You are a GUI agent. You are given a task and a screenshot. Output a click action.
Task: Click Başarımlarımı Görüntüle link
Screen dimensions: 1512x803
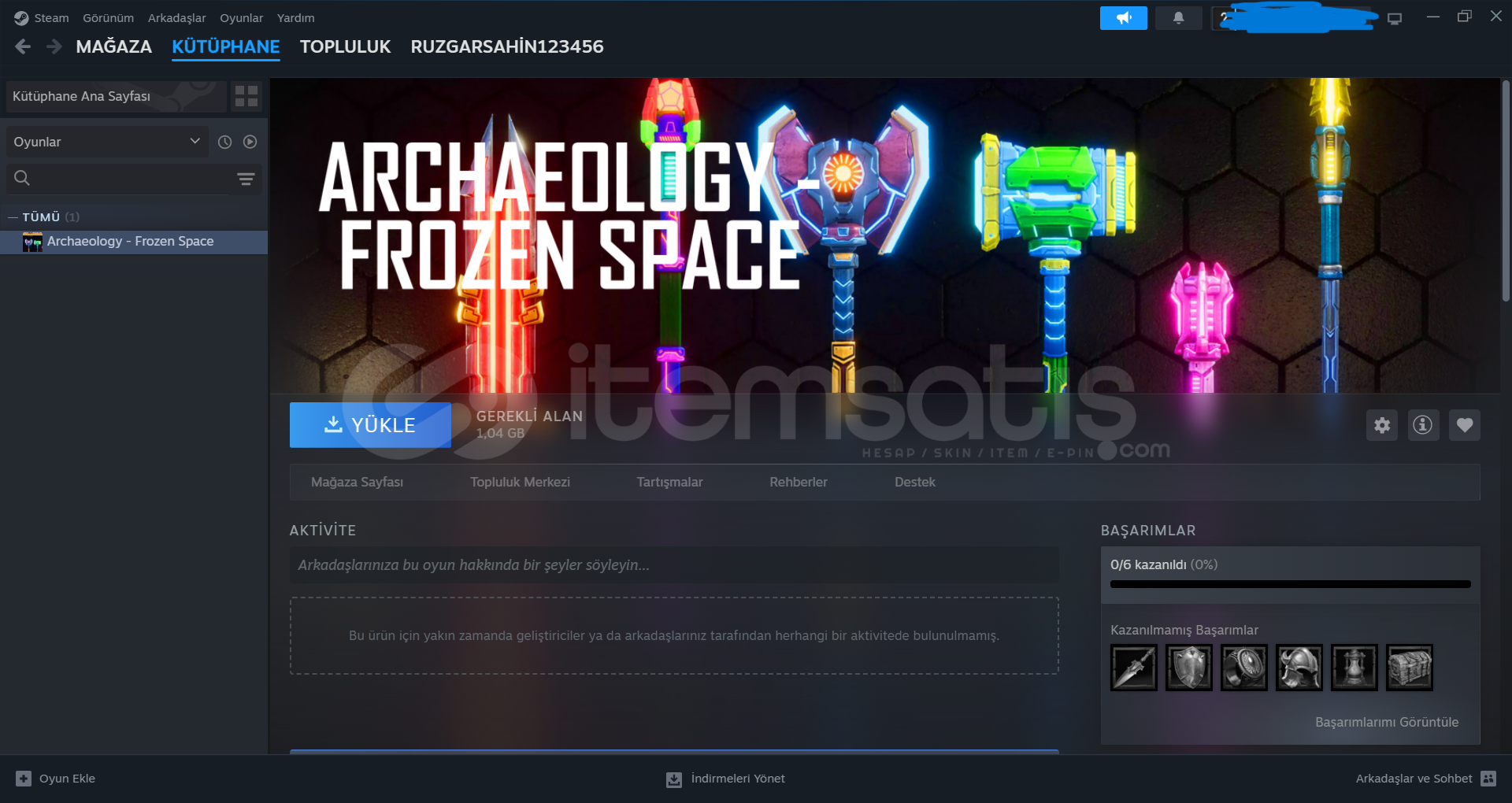(1387, 722)
